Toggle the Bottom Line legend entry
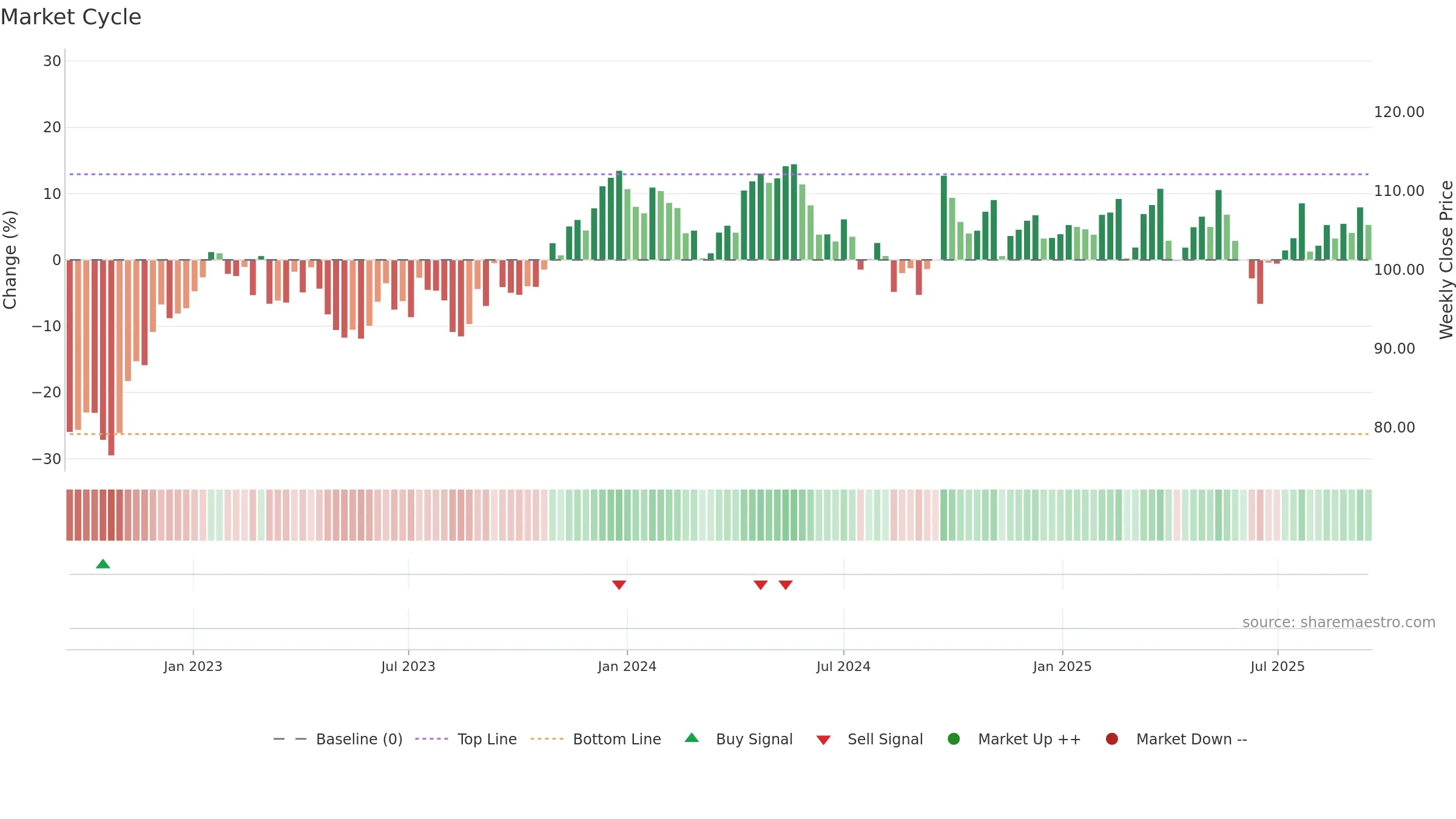The image size is (1456, 819). pos(596,739)
